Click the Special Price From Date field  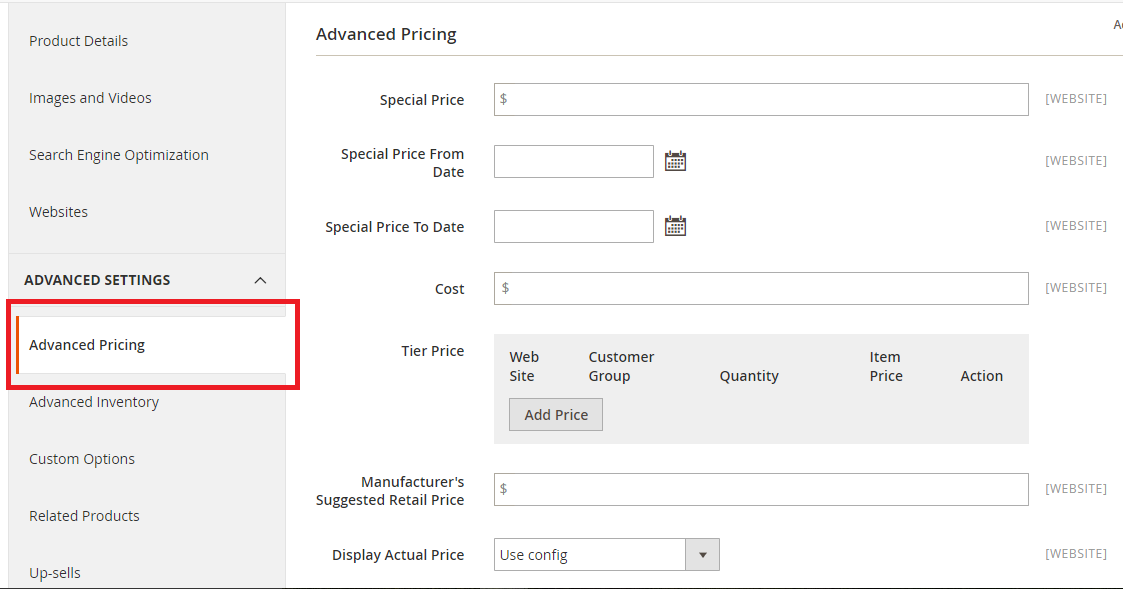point(574,161)
